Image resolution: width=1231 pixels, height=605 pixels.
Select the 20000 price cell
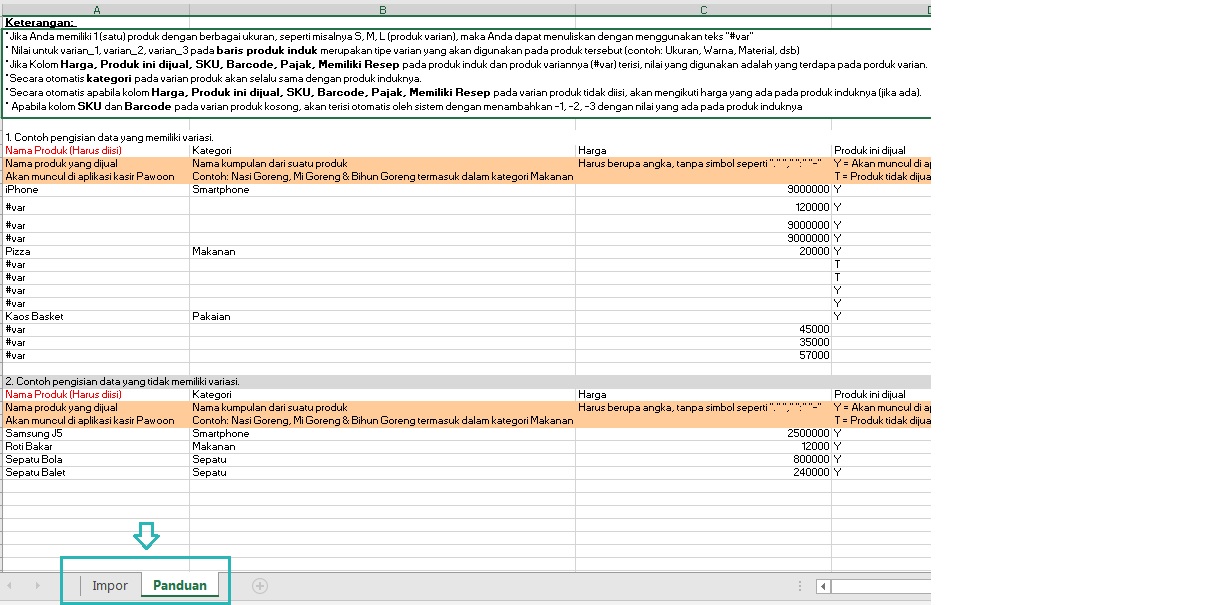tap(704, 252)
